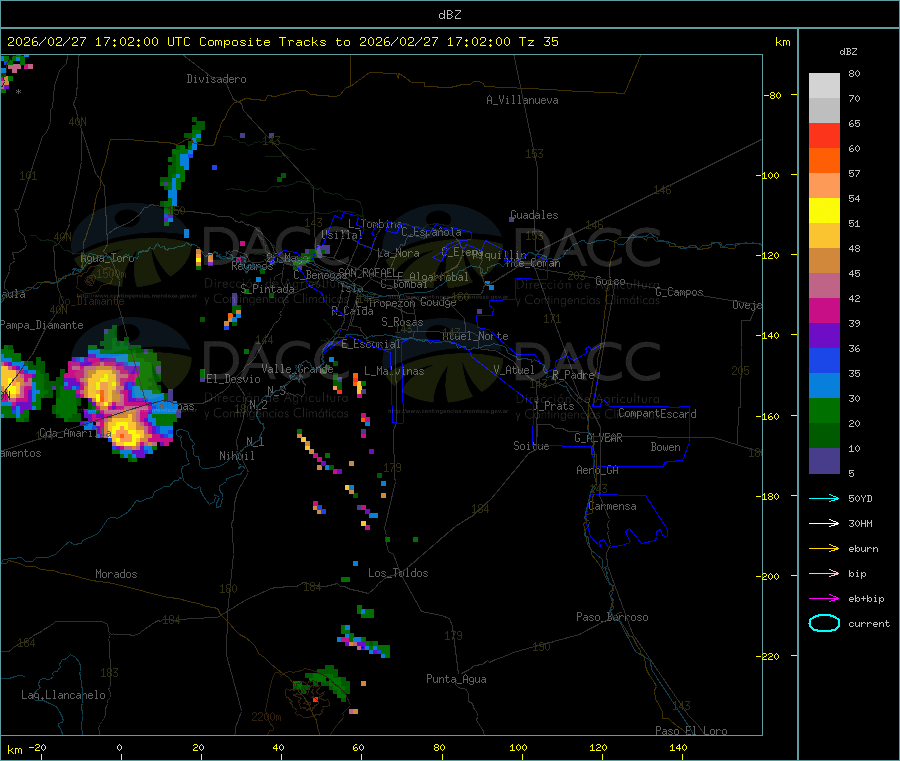Click the 'Tz 35' text in header
This screenshot has height=761, width=900.
coord(538,42)
